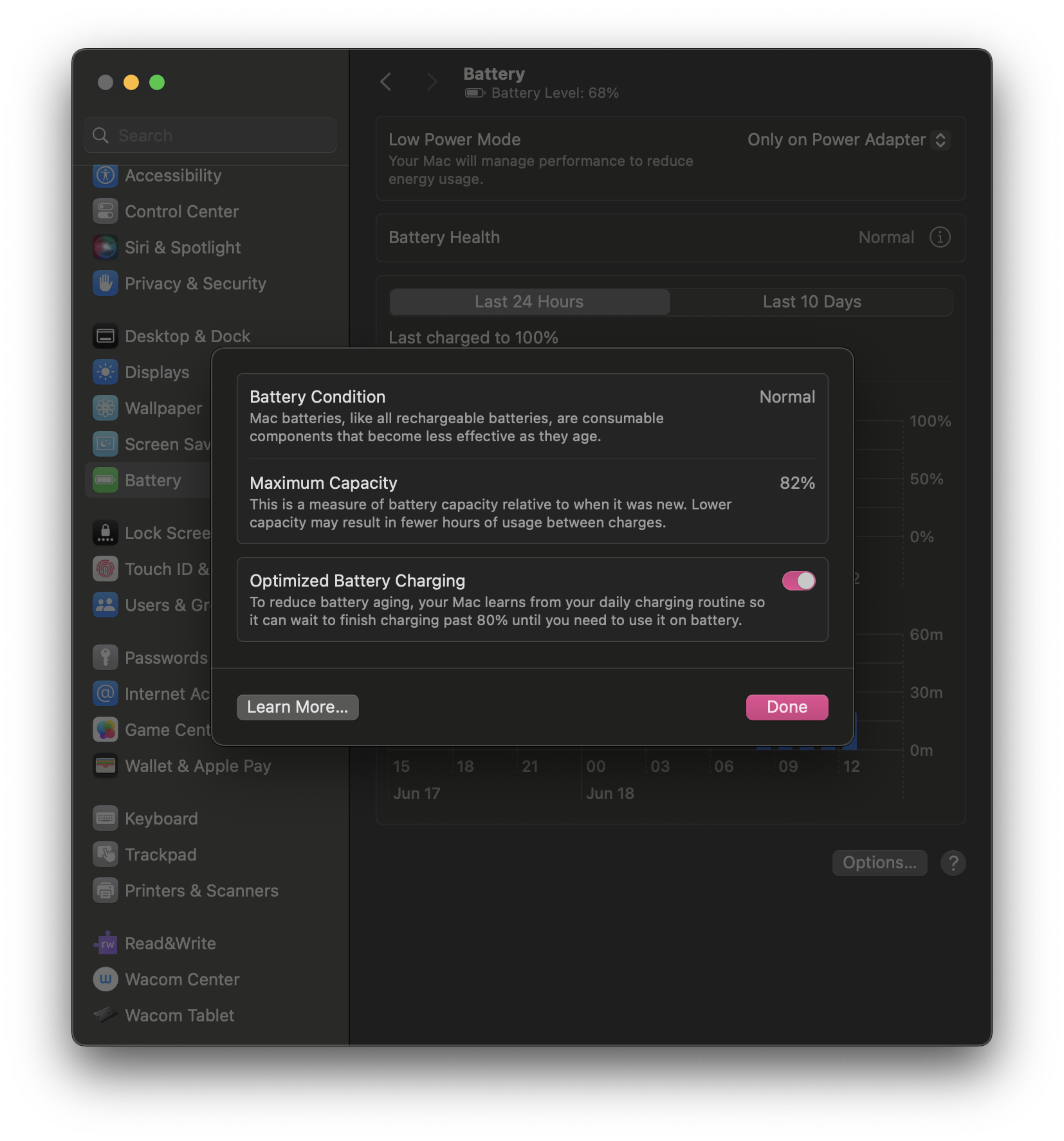The width and height of the screenshot is (1064, 1141).
Task: Select the Control Center icon in sidebar
Action: pyautogui.click(x=105, y=211)
